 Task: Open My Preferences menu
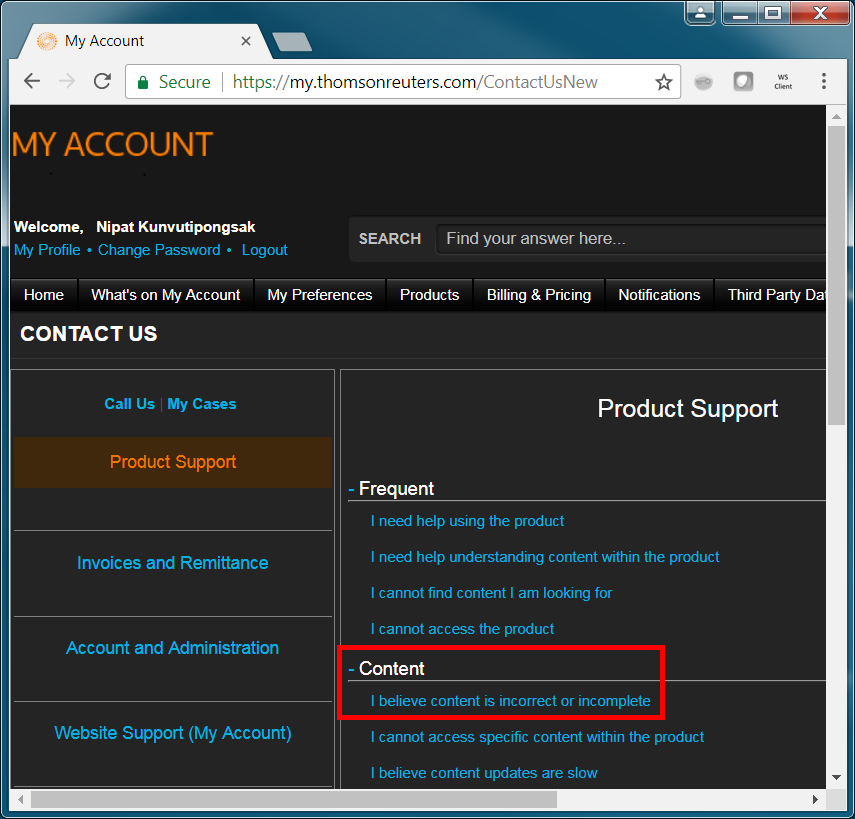coord(320,295)
